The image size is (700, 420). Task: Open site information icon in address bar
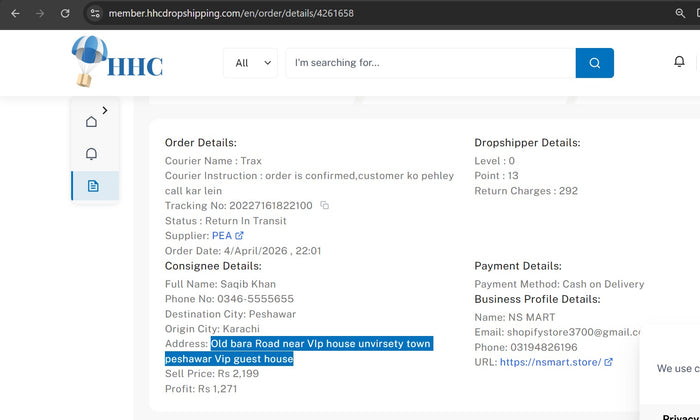point(95,13)
